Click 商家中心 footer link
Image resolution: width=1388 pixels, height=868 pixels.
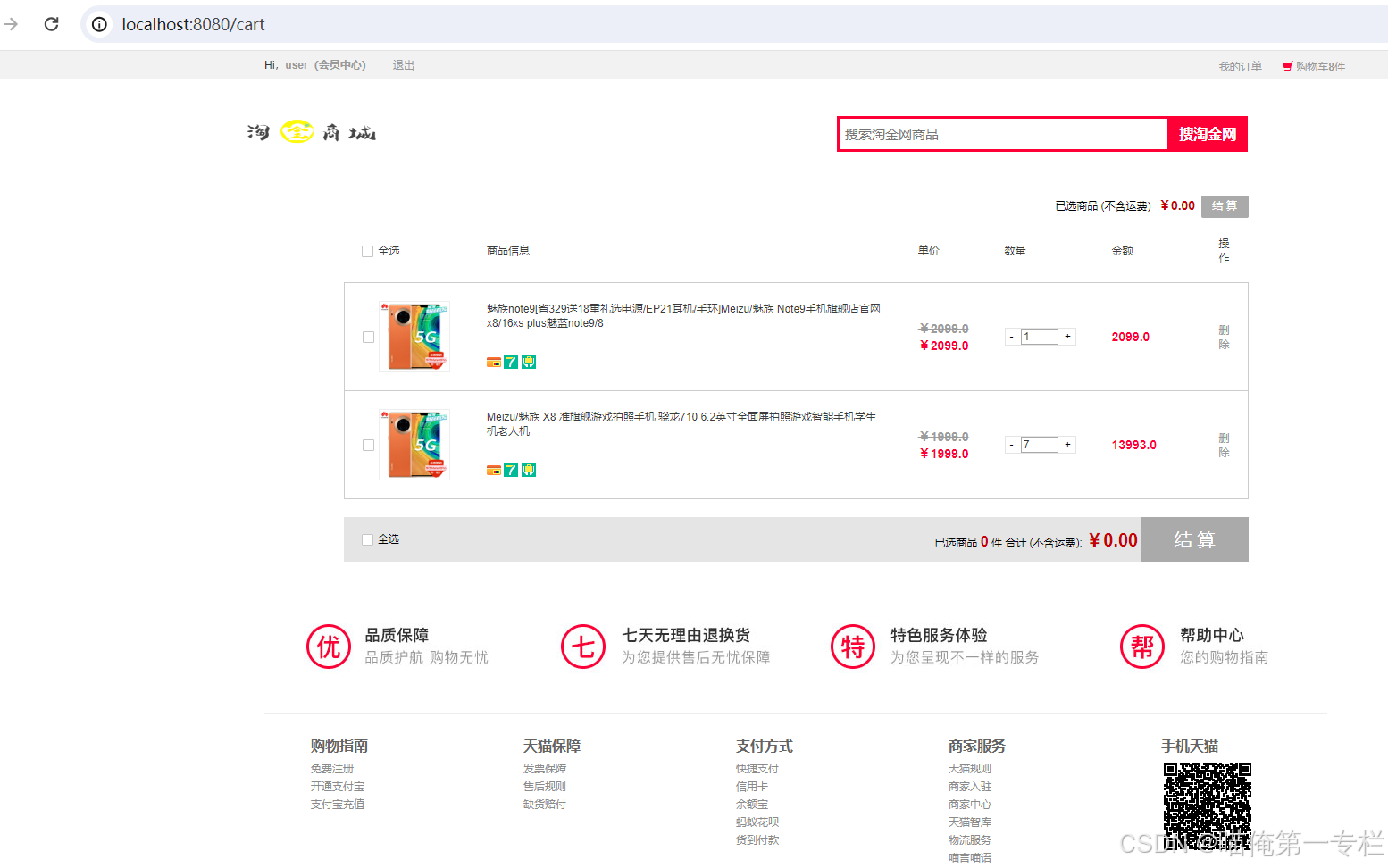[x=970, y=804]
